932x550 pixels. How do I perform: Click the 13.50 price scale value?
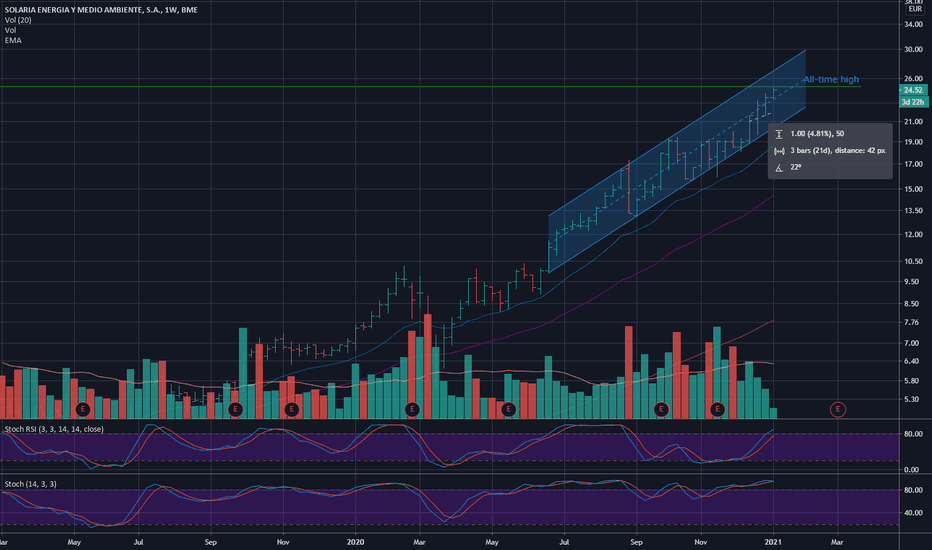[x=914, y=210]
